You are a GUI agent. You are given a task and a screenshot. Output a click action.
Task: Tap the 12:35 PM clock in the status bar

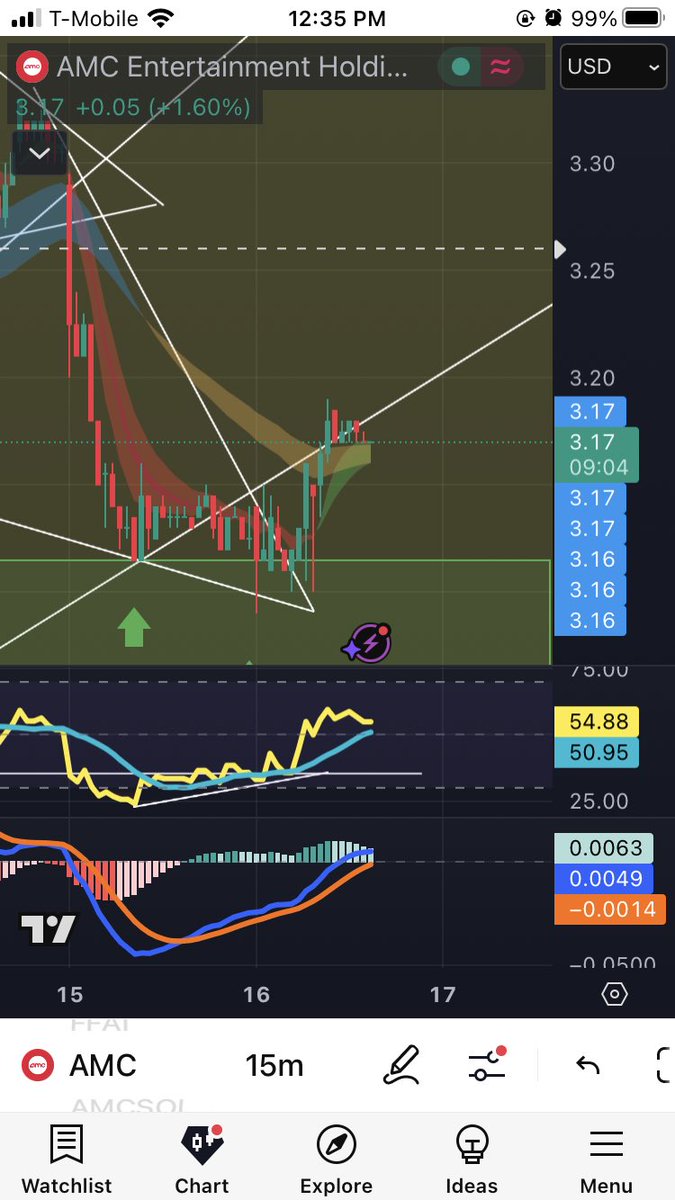[337, 18]
